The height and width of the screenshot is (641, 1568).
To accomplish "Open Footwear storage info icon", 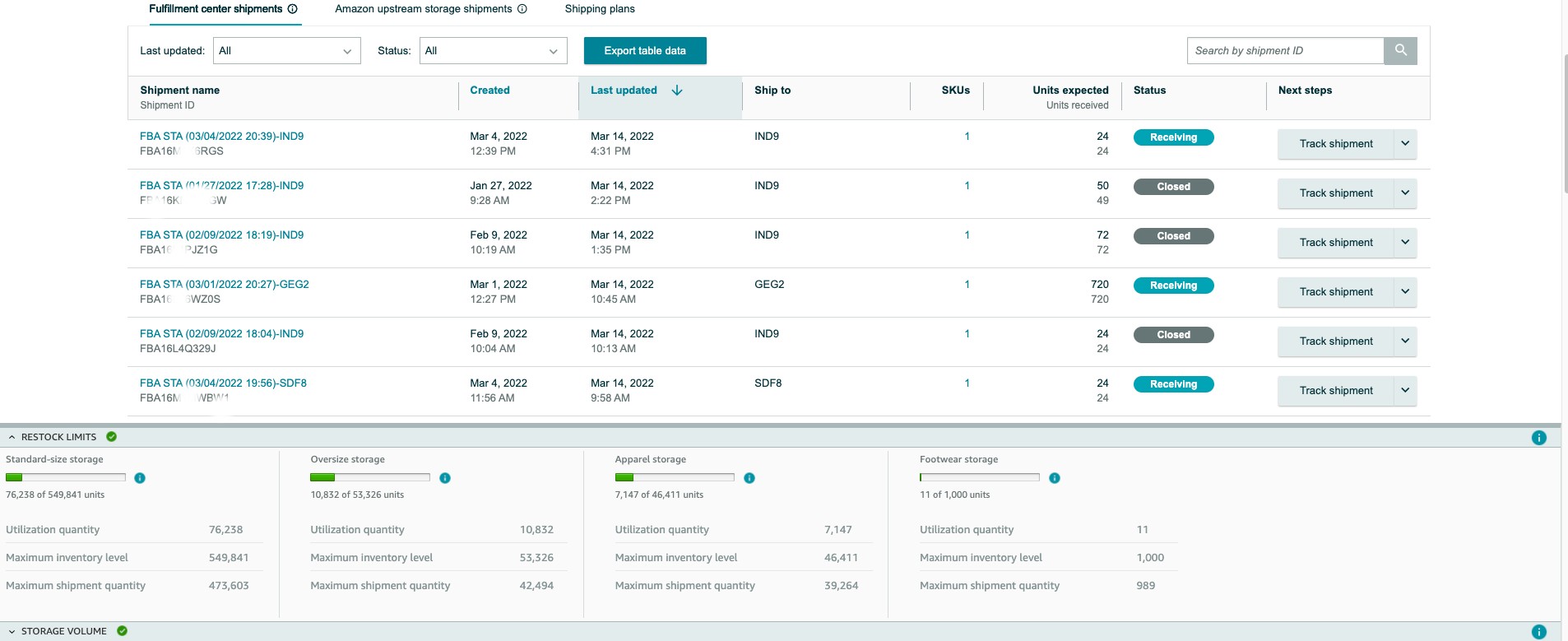I will tap(1055, 478).
